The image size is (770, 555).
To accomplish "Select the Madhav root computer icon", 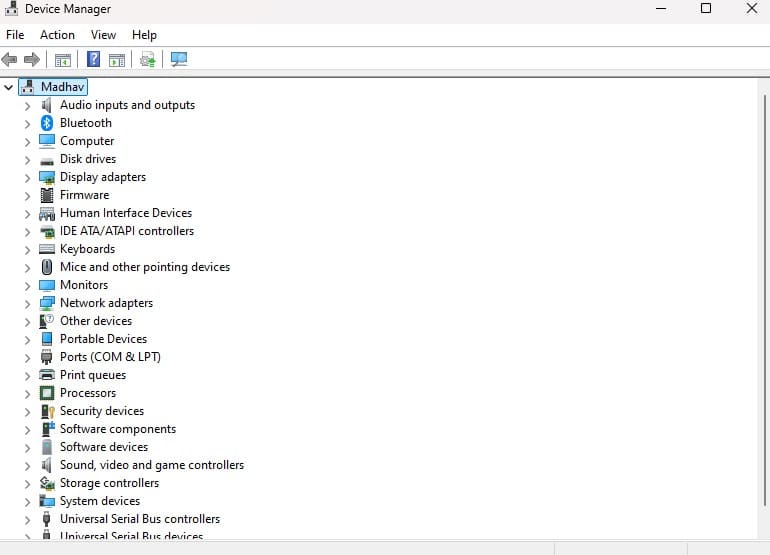I will (28, 87).
